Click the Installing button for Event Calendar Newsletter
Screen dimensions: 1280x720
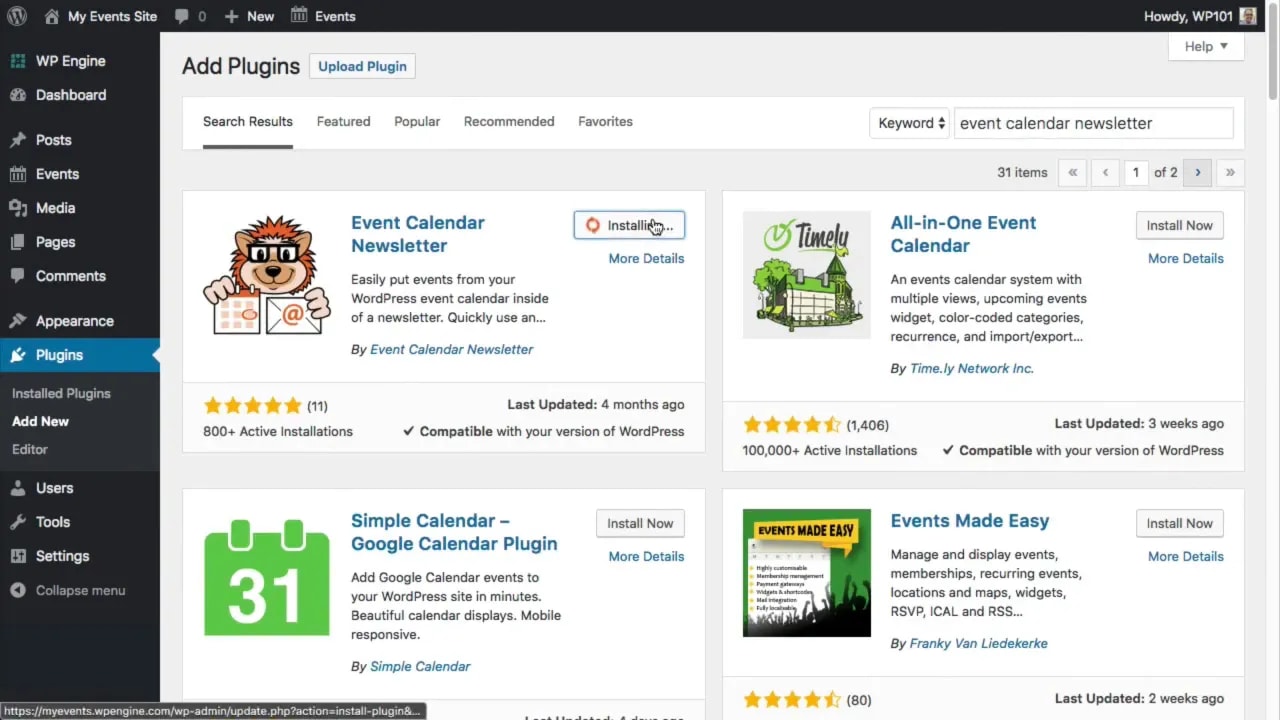(629, 225)
